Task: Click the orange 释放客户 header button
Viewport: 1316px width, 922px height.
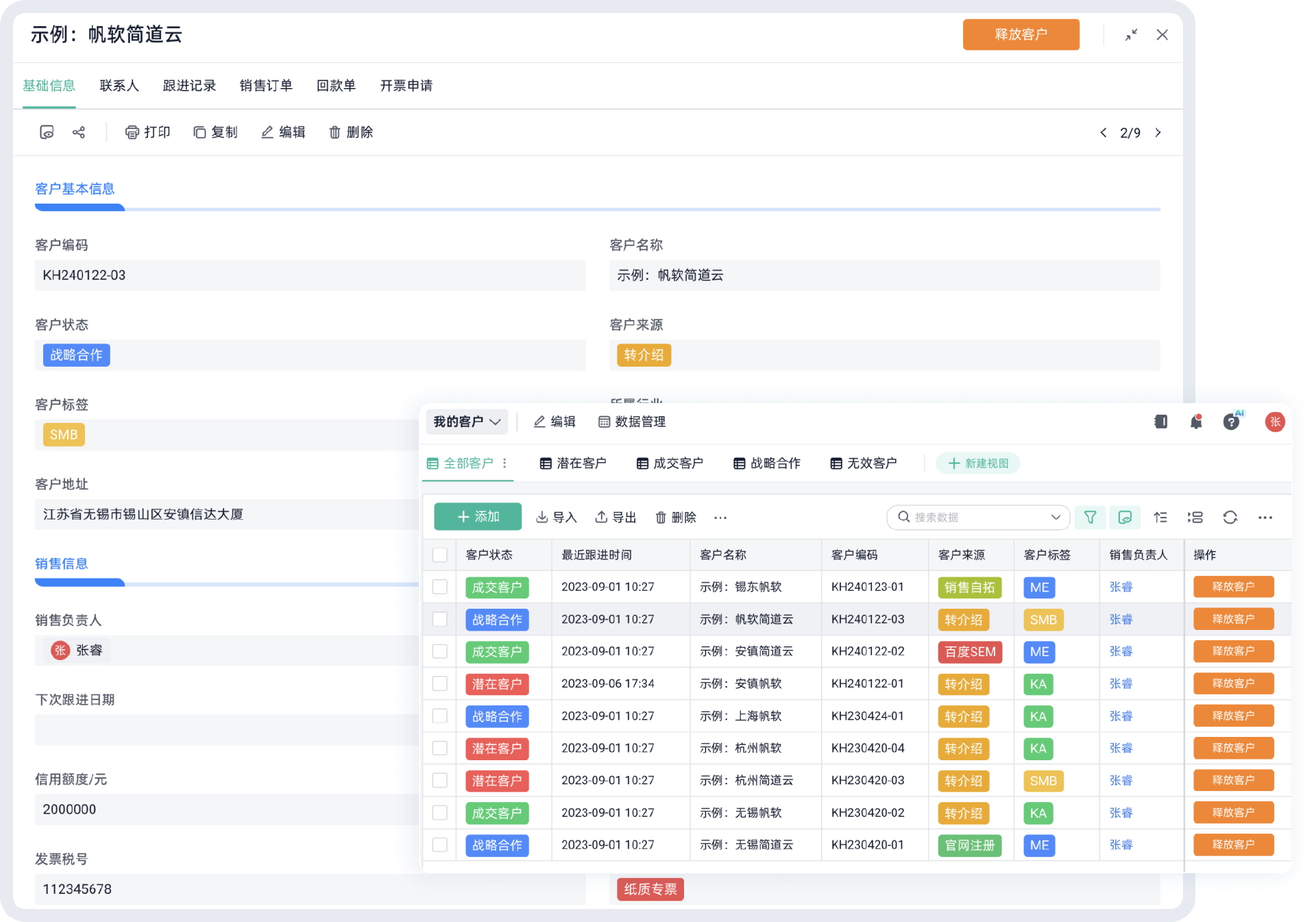Action: coord(1021,35)
